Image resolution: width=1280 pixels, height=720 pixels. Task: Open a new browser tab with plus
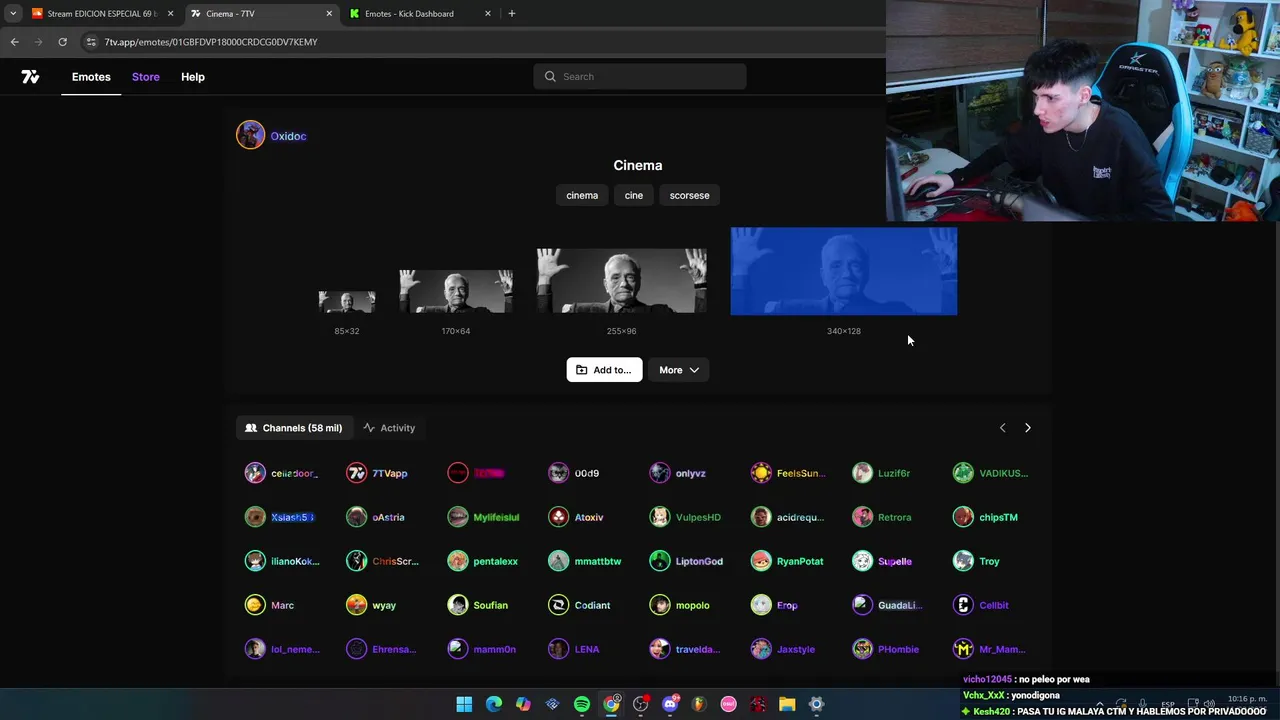[512, 13]
